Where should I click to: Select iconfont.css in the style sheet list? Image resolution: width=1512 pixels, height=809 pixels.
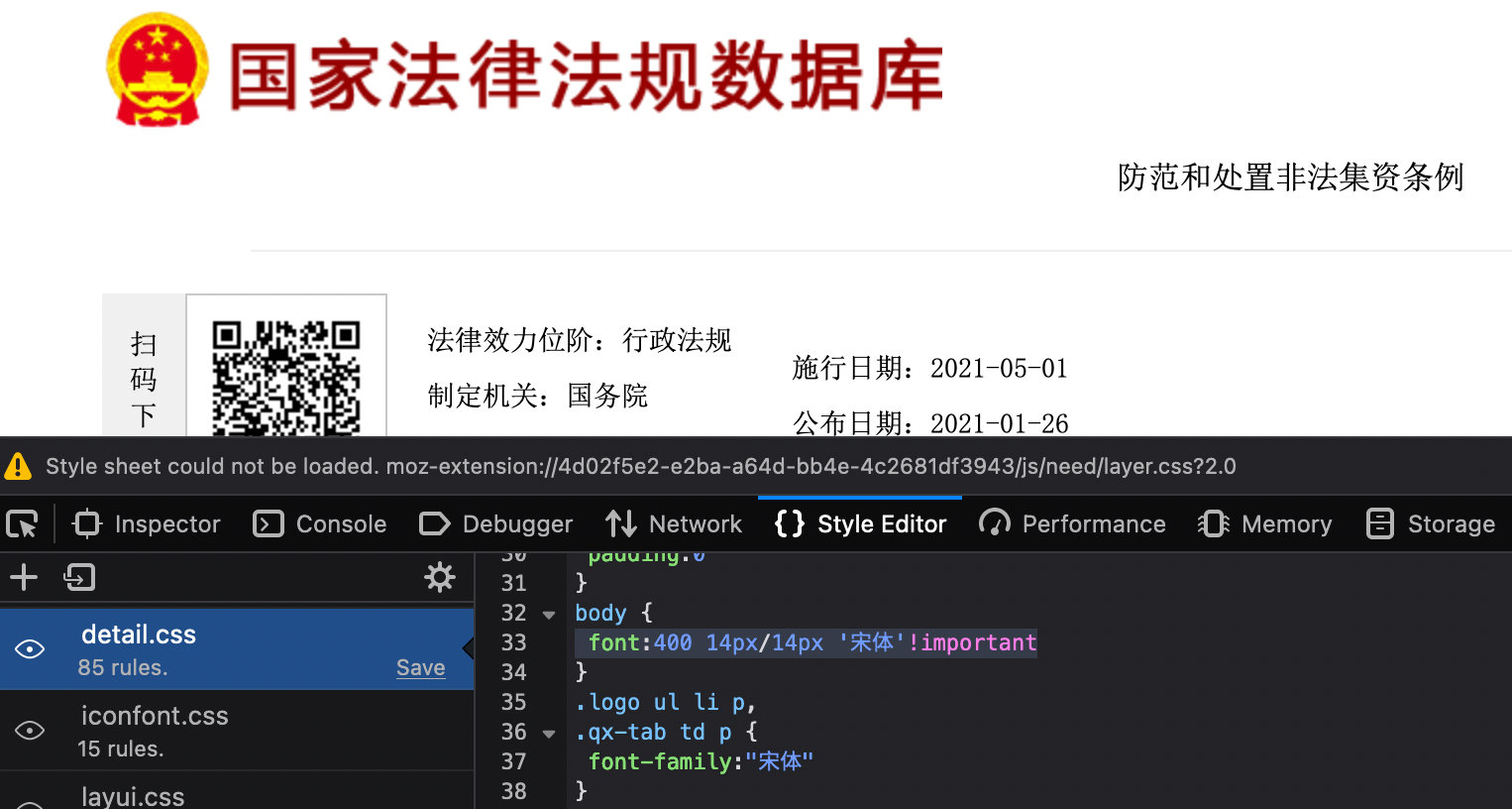coord(155,730)
